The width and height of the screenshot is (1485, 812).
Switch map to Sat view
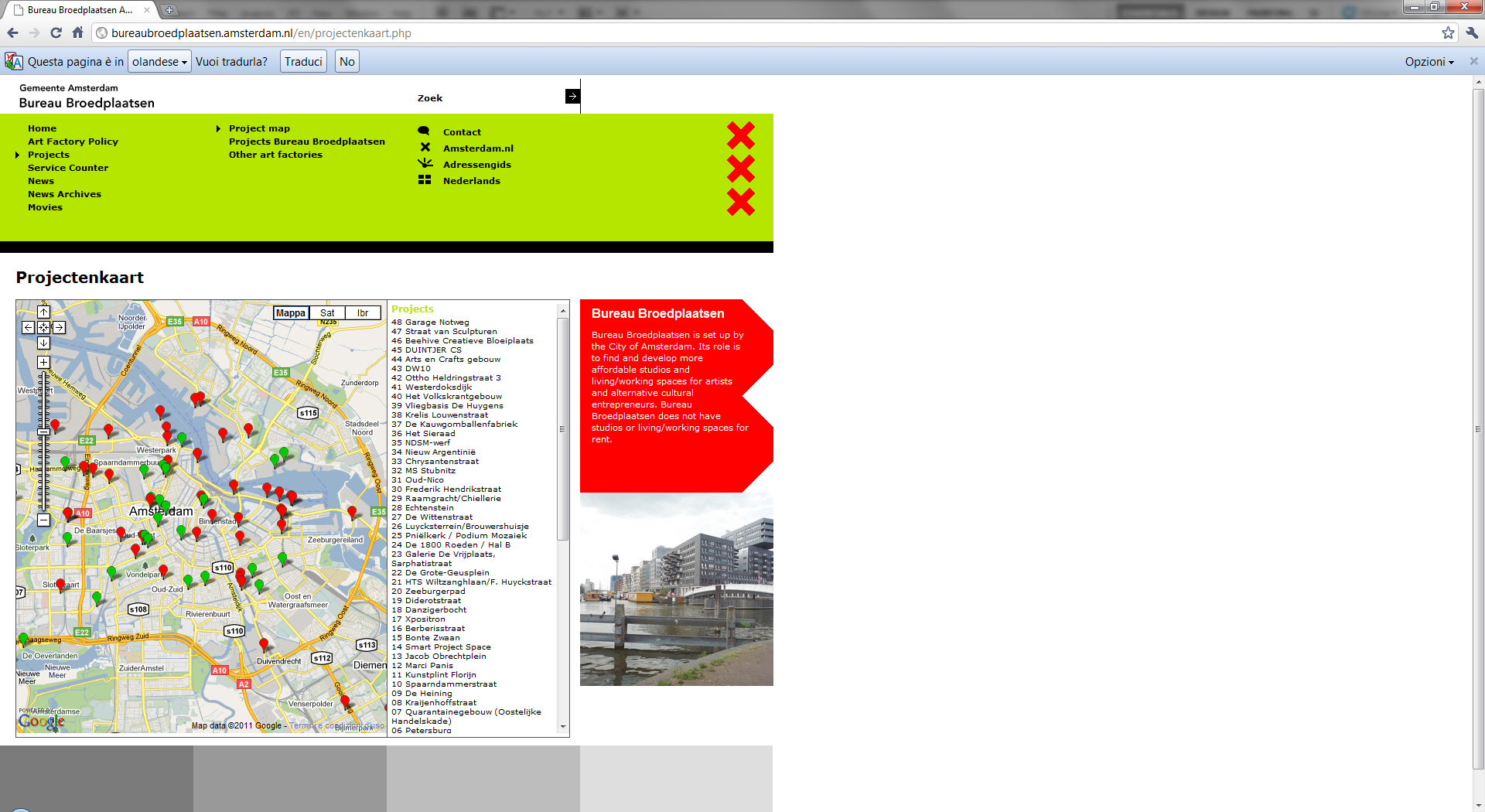tap(327, 313)
